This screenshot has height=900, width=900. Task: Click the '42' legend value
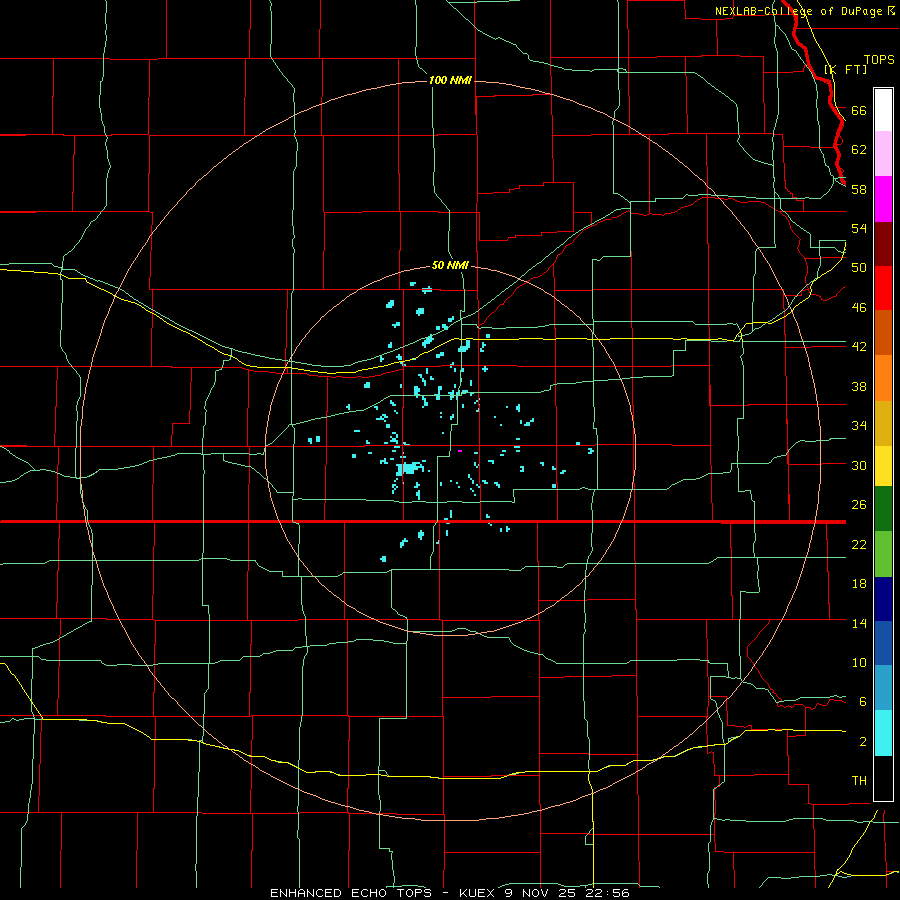[x=859, y=347]
